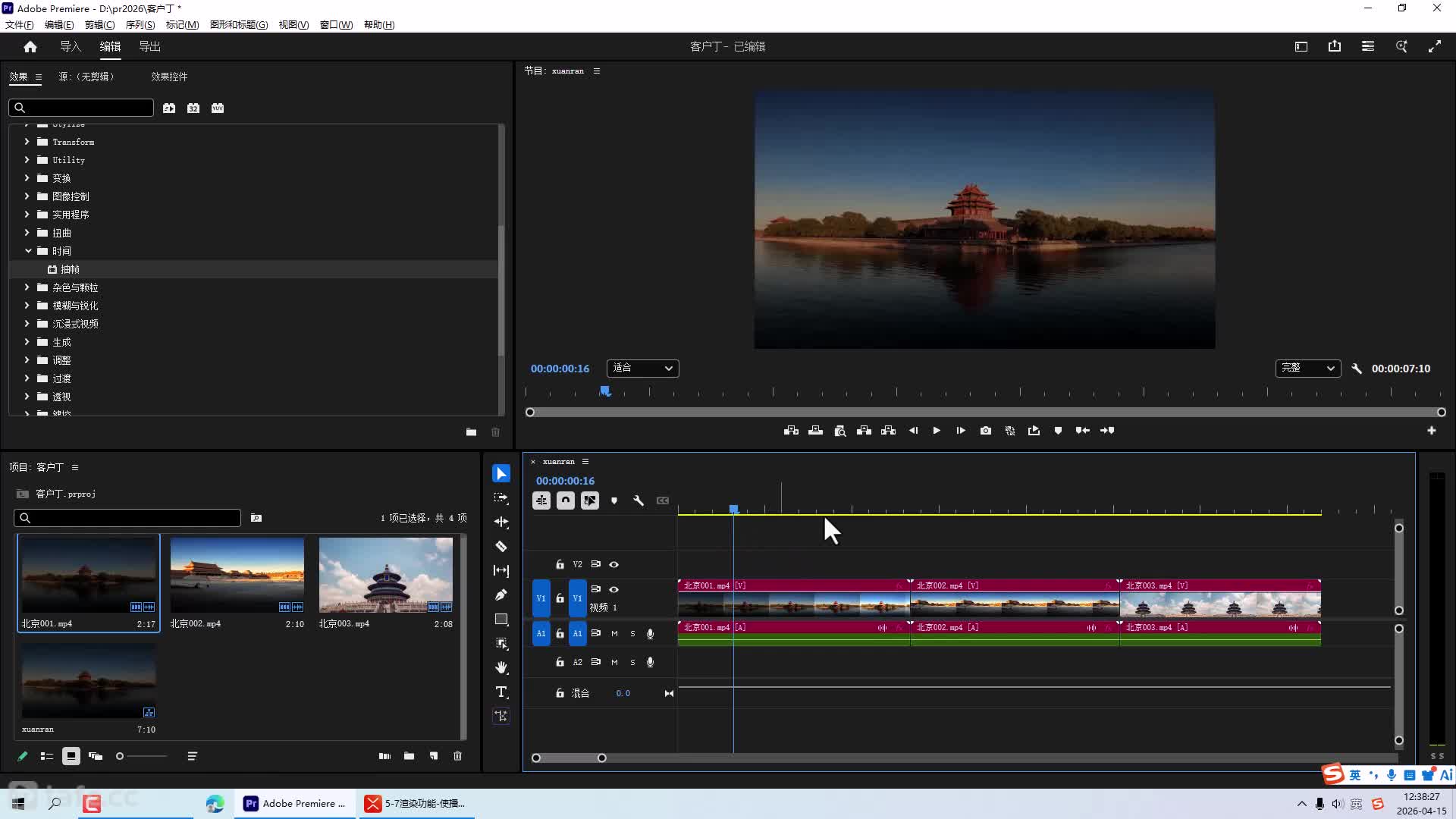Open Quick Export share icon
Viewport: 1456px width, 819px height.
(x=1335, y=47)
